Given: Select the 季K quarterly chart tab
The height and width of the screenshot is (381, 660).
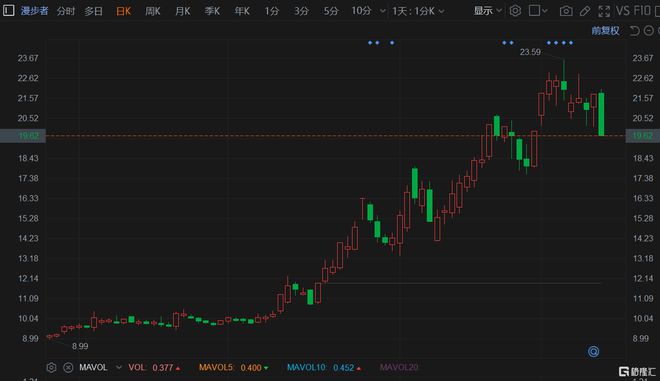Looking at the screenshot, I should tap(212, 11).
